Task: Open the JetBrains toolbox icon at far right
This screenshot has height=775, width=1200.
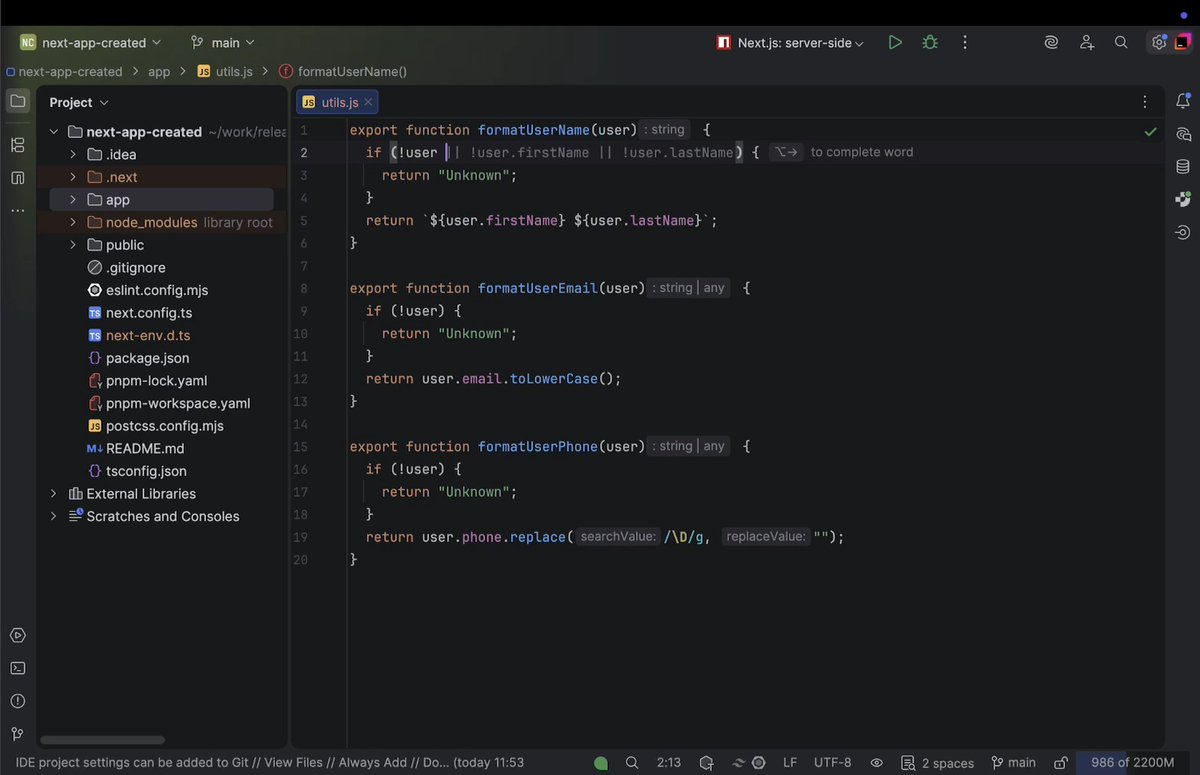Action: coord(1182,43)
